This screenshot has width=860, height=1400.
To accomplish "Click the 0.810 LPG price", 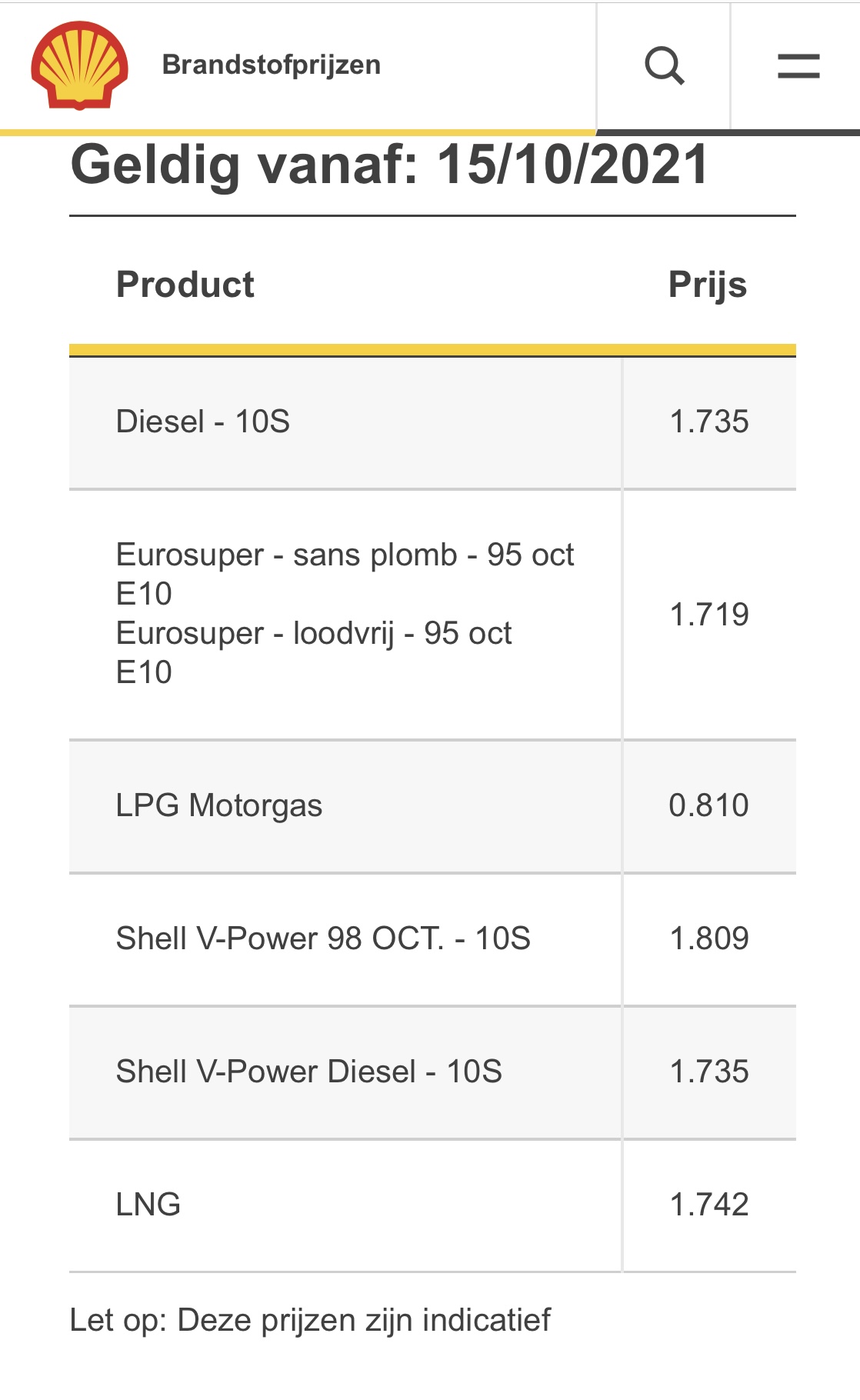I will [x=708, y=805].
